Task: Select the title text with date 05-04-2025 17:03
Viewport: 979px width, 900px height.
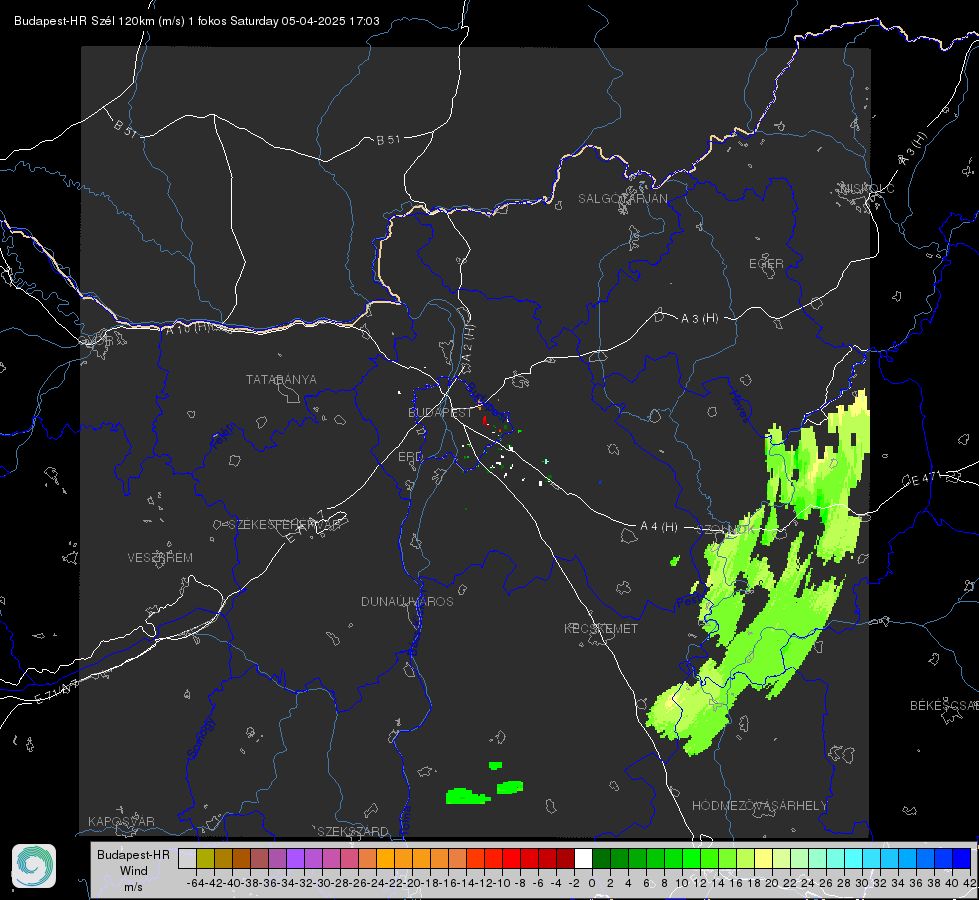Action: (x=197, y=21)
